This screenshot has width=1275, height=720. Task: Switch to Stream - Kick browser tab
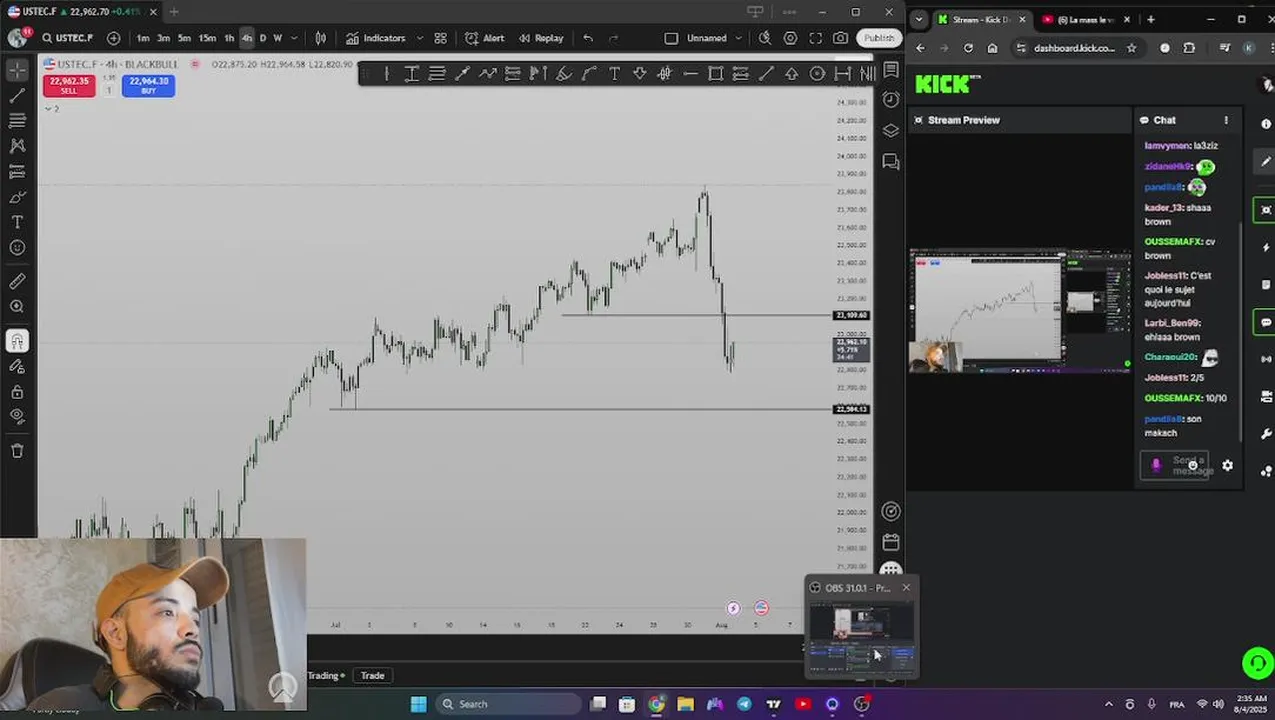[x=981, y=19]
